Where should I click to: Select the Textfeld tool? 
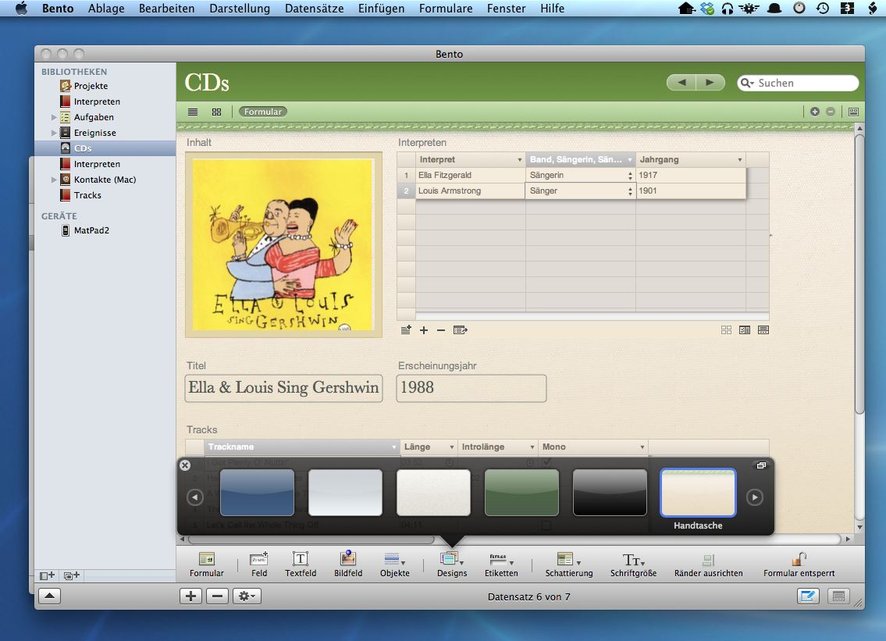[x=300, y=564]
